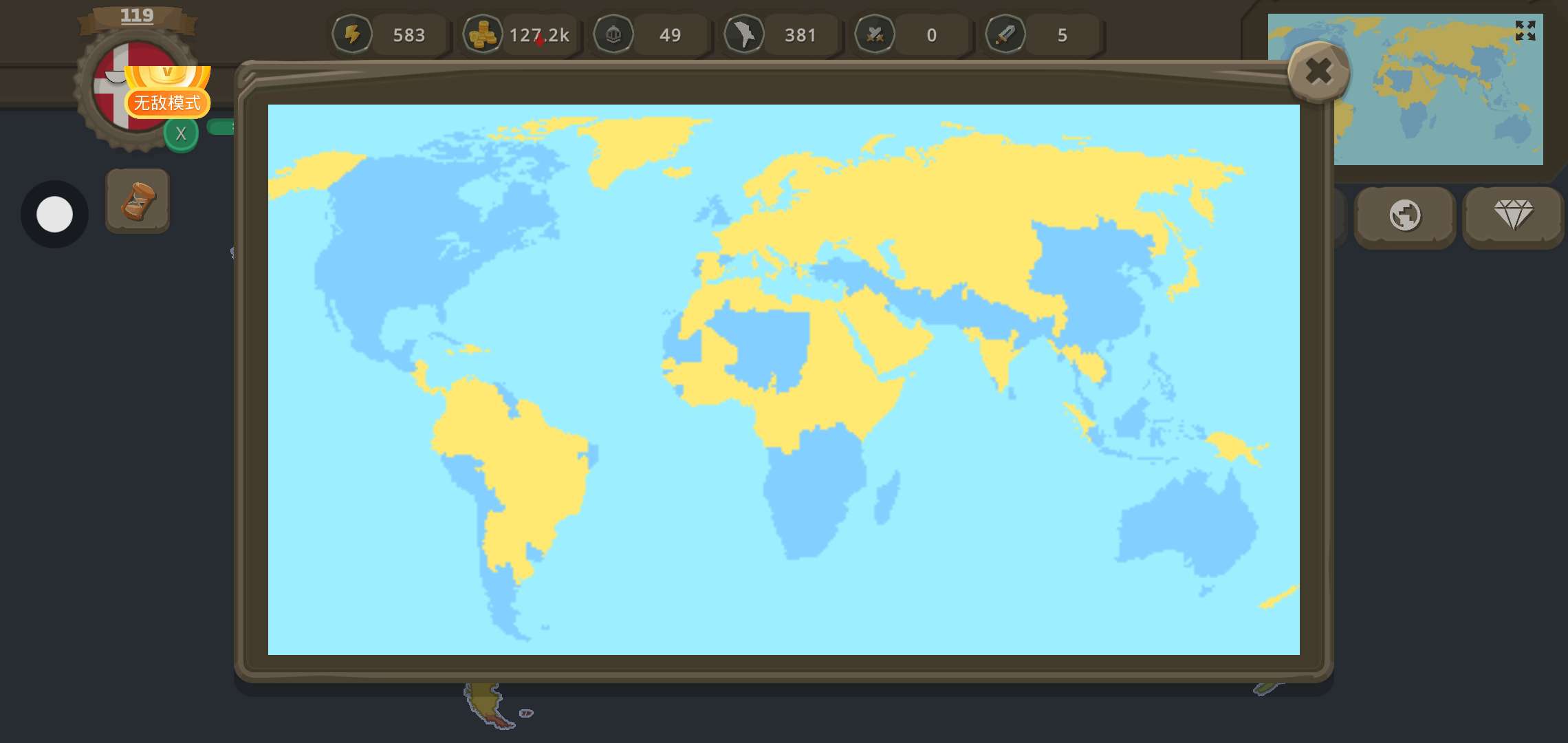Viewport: 1568px width, 743px height.
Task: Open the diamond shop button
Action: [x=1513, y=215]
